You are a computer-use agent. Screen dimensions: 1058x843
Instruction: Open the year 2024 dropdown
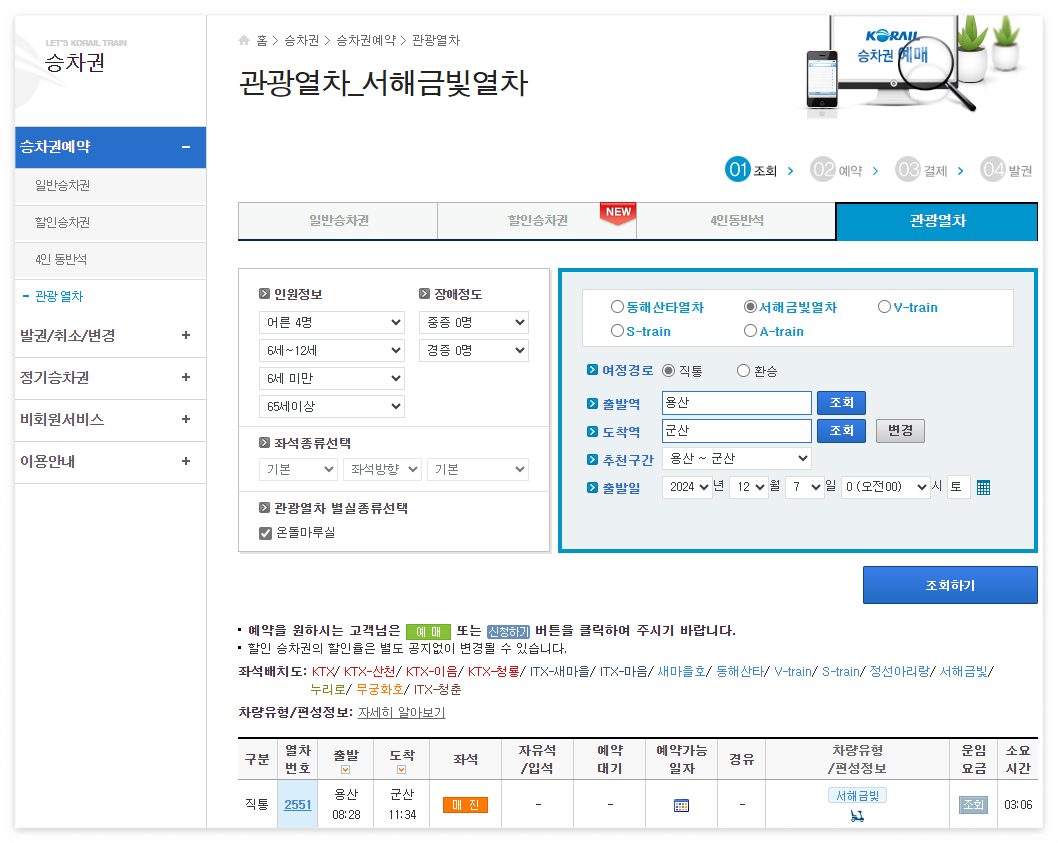(x=687, y=487)
